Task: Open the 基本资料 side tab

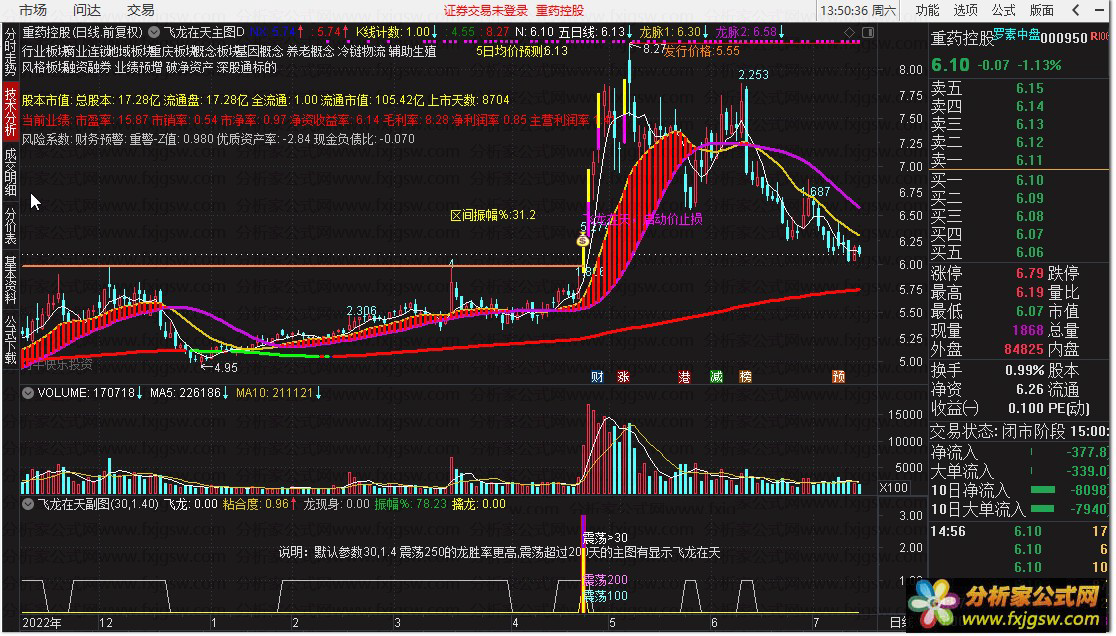Action: (10, 279)
